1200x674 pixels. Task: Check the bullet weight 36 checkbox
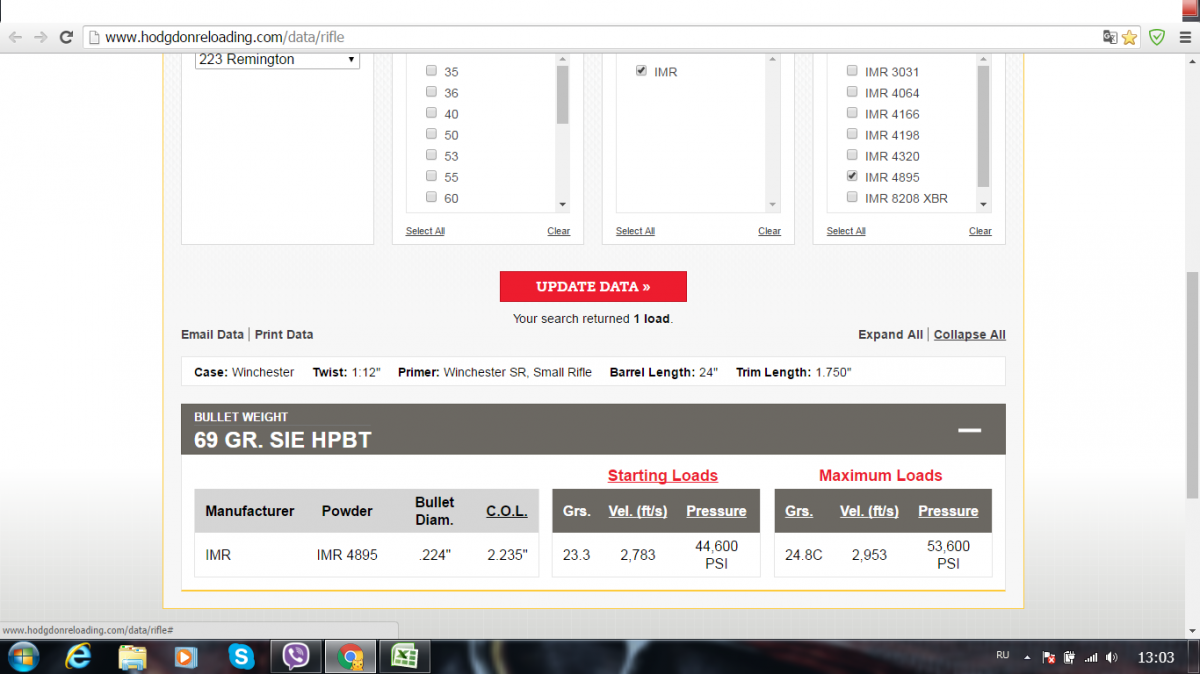(431, 92)
